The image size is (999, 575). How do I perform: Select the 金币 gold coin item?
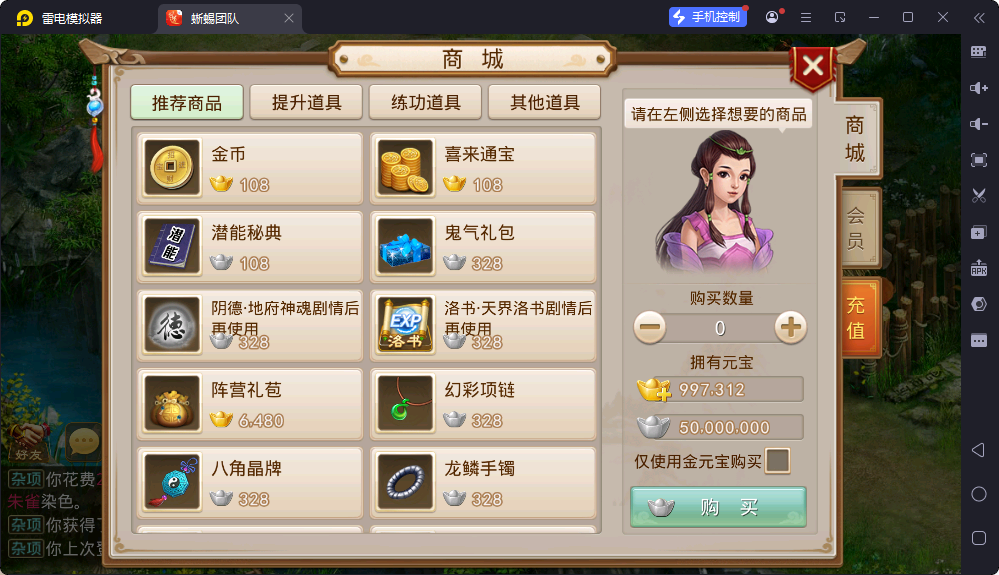(250, 168)
